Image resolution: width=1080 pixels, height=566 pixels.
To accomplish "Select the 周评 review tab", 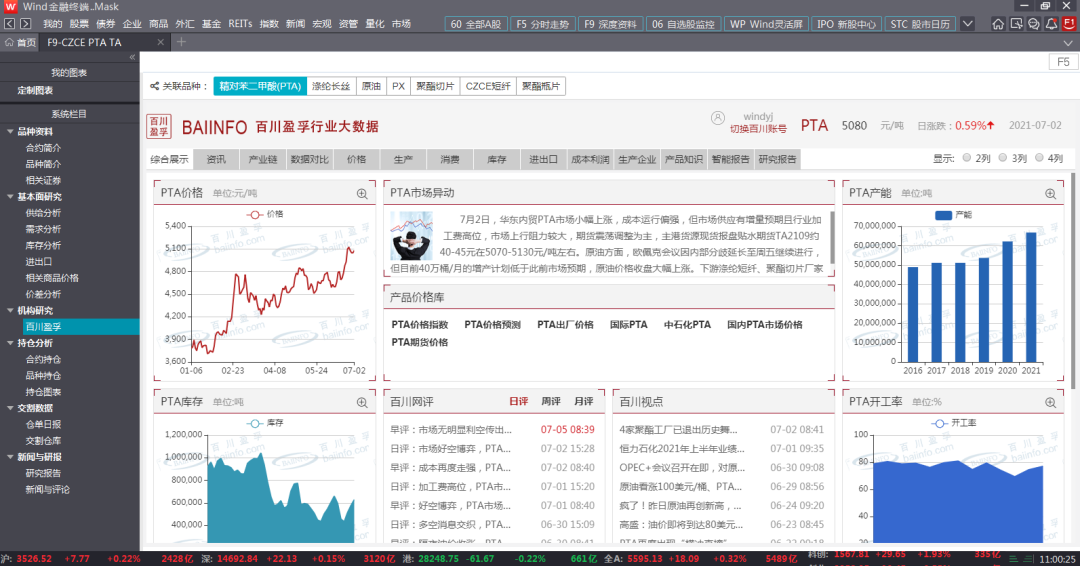I will click(x=551, y=401).
